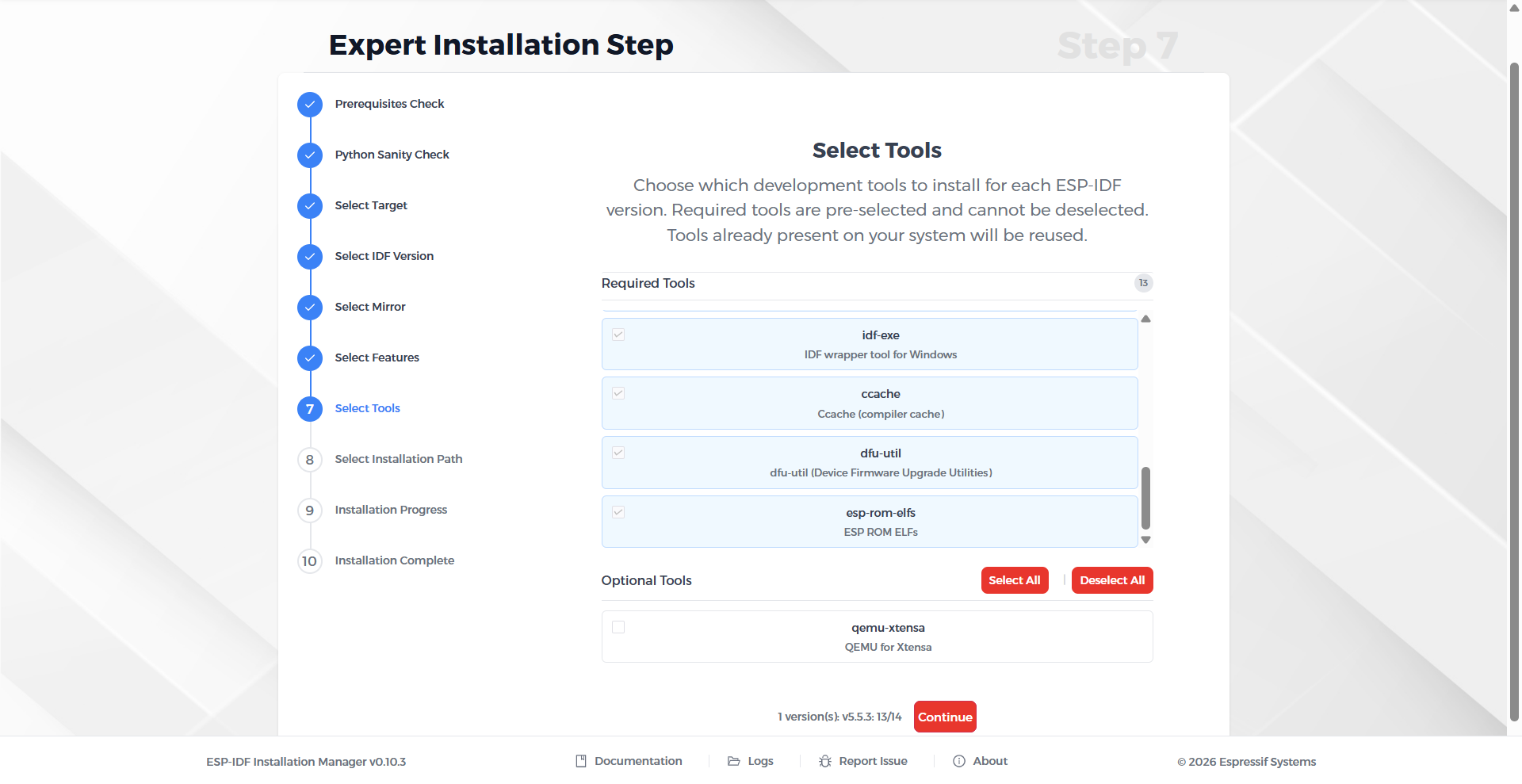
Task: Click the Select Tools main heading
Action: pyautogui.click(x=877, y=150)
